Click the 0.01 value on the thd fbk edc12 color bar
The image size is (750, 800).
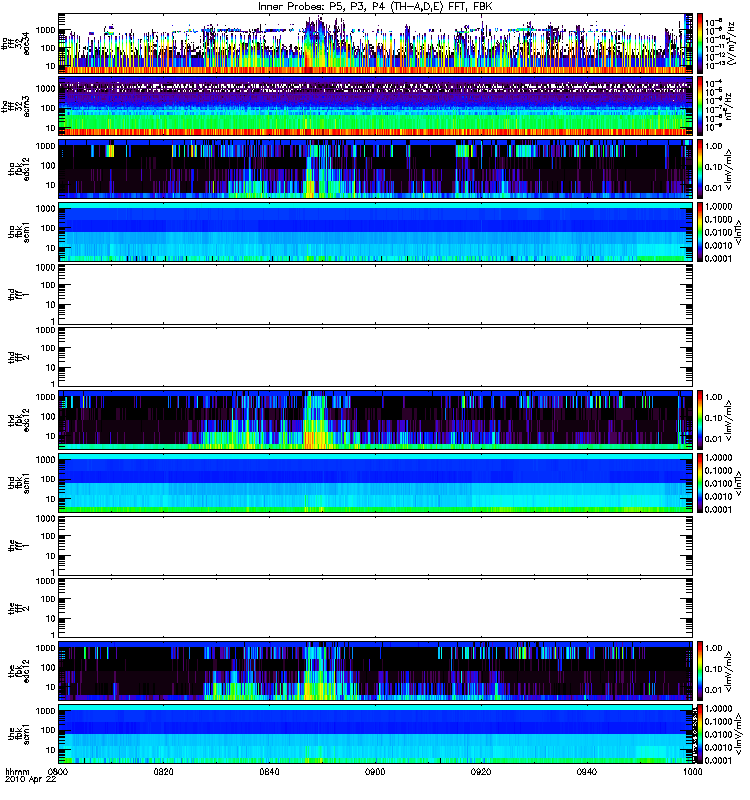[x=714, y=439]
